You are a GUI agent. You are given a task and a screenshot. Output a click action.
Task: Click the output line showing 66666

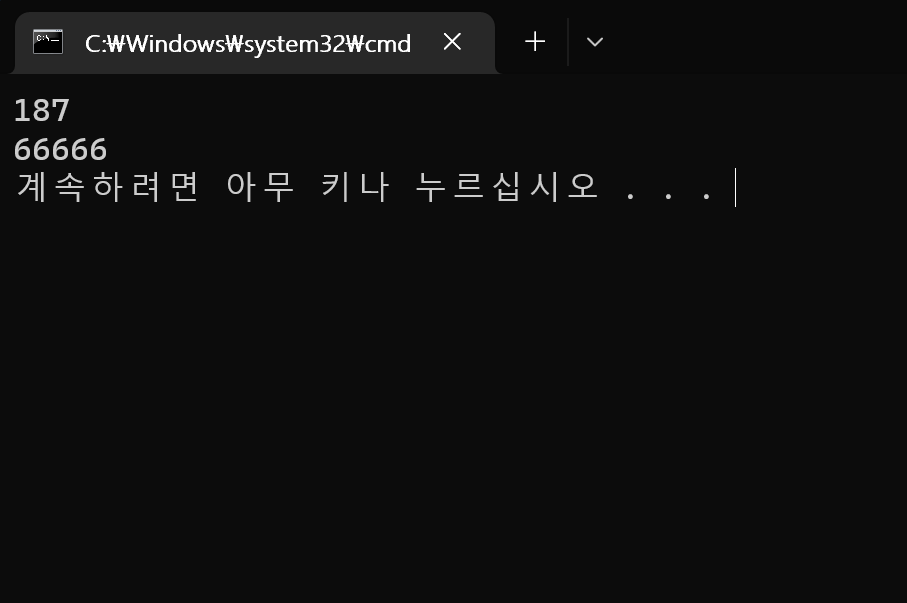[x=60, y=150]
